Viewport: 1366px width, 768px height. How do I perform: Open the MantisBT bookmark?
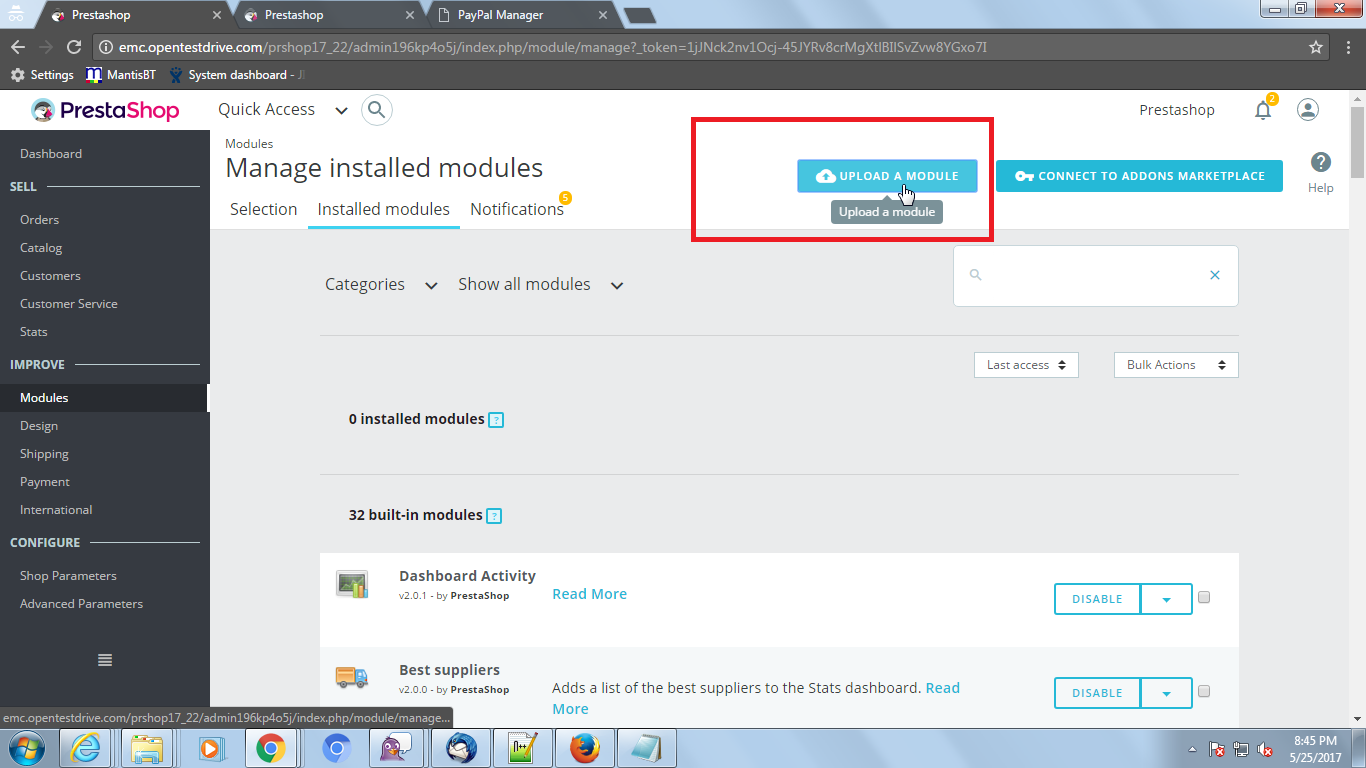(x=121, y=75)
